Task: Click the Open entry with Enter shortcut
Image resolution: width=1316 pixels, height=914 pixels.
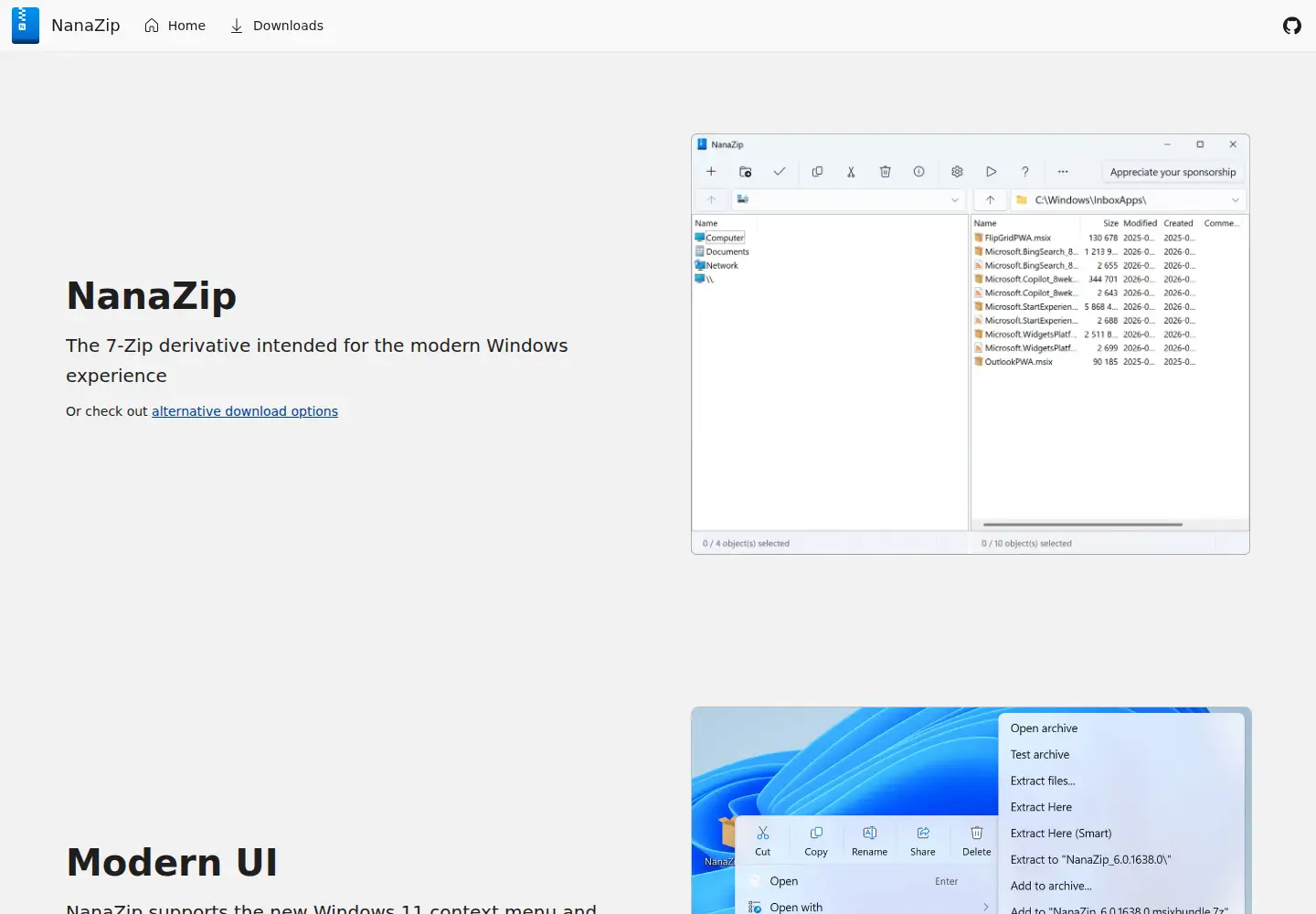Action: (866, 881)
